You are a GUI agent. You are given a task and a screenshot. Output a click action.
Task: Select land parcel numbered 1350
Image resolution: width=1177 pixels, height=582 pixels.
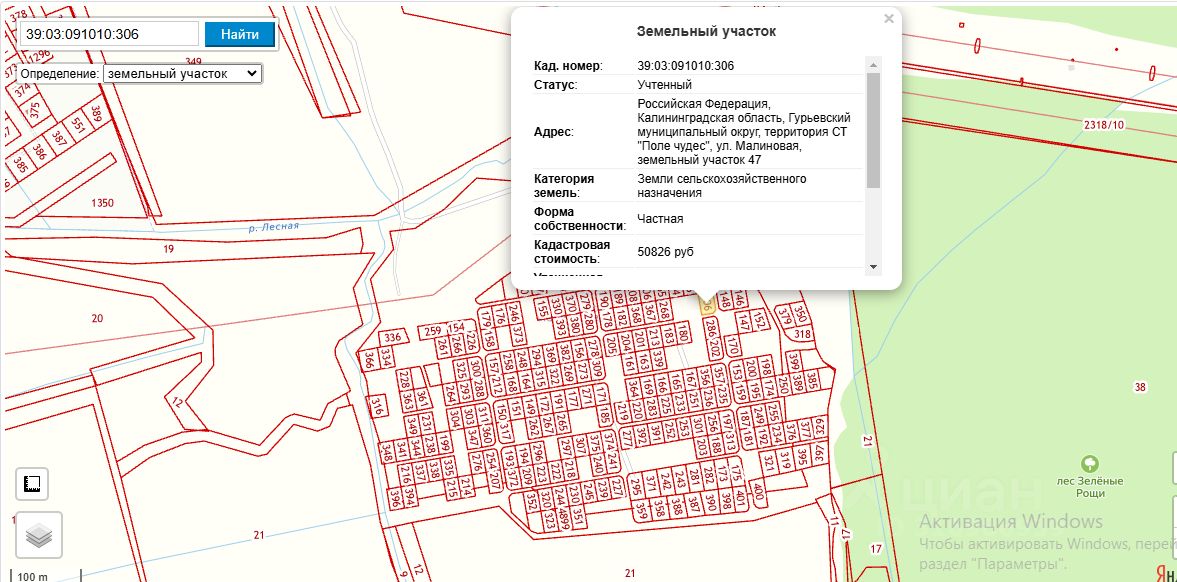(x=101, y=203)
